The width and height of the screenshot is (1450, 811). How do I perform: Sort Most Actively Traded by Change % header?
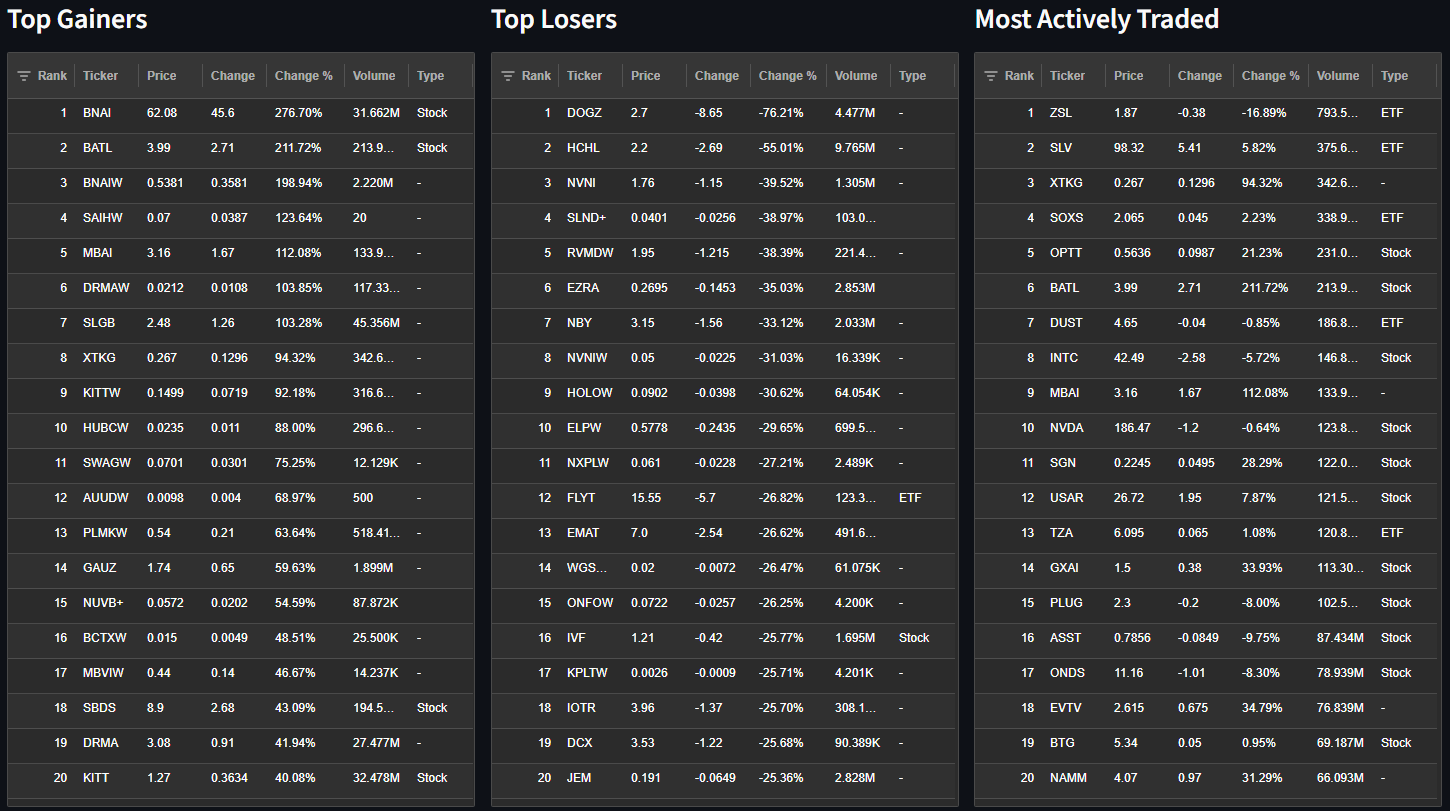click(1271, 76)
